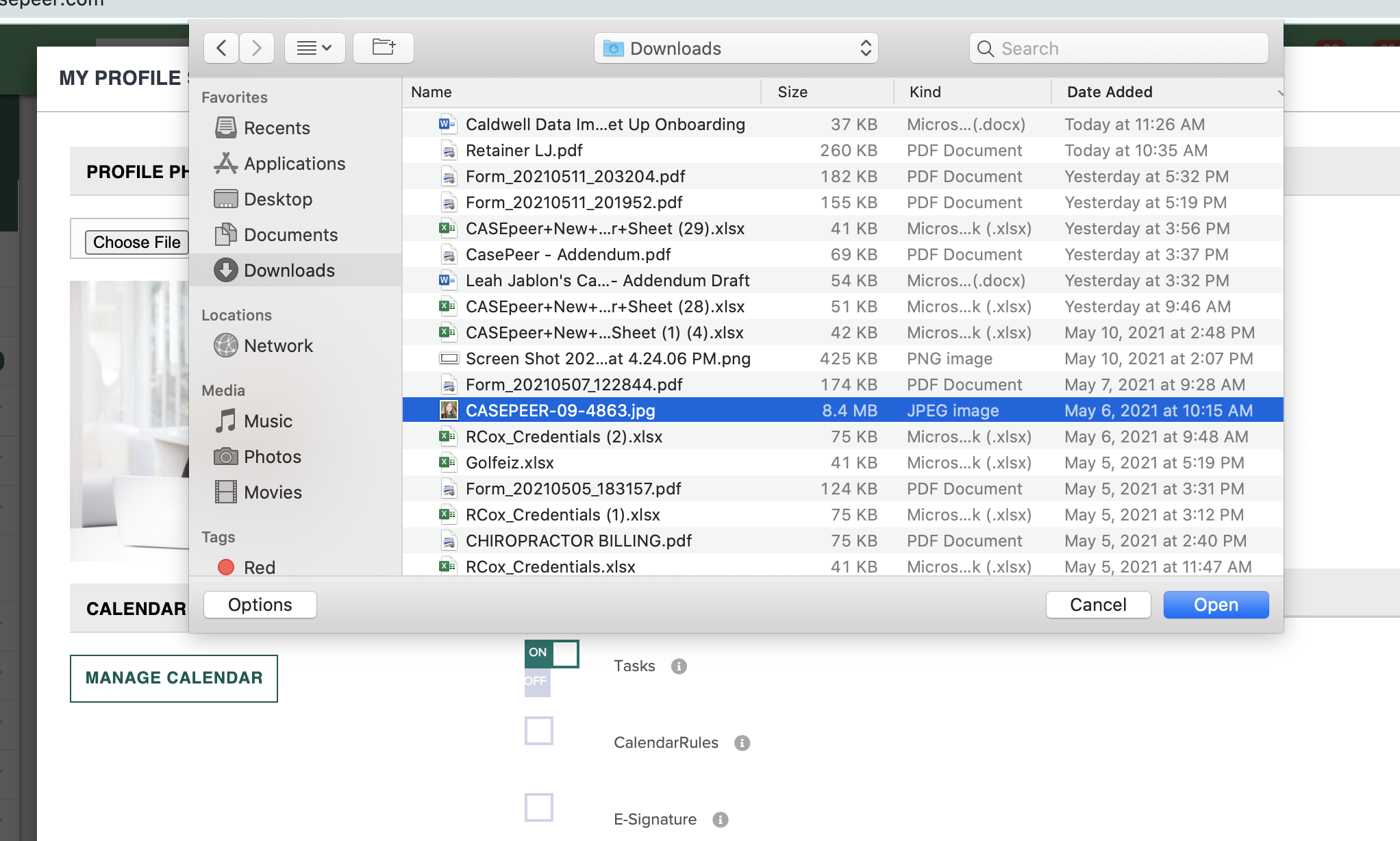
Task: Click Word icon of Caldwell Data file
Action: [447, 124]
